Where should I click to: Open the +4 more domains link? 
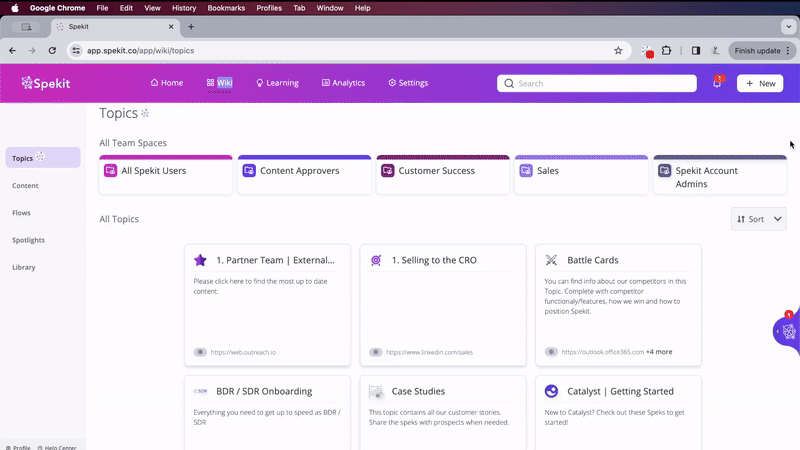click(x=659, y=352)
